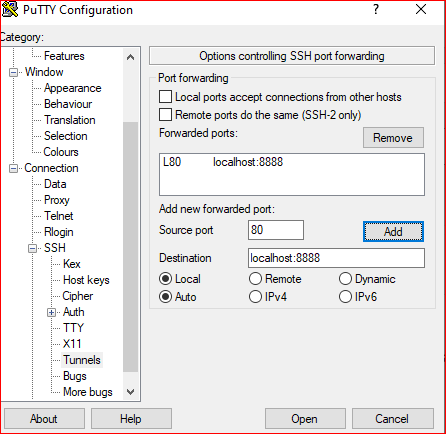Expand the Auth tree node
Viewport: 446px width, 434px height.
pyautogui.click(x=51, y=312)
